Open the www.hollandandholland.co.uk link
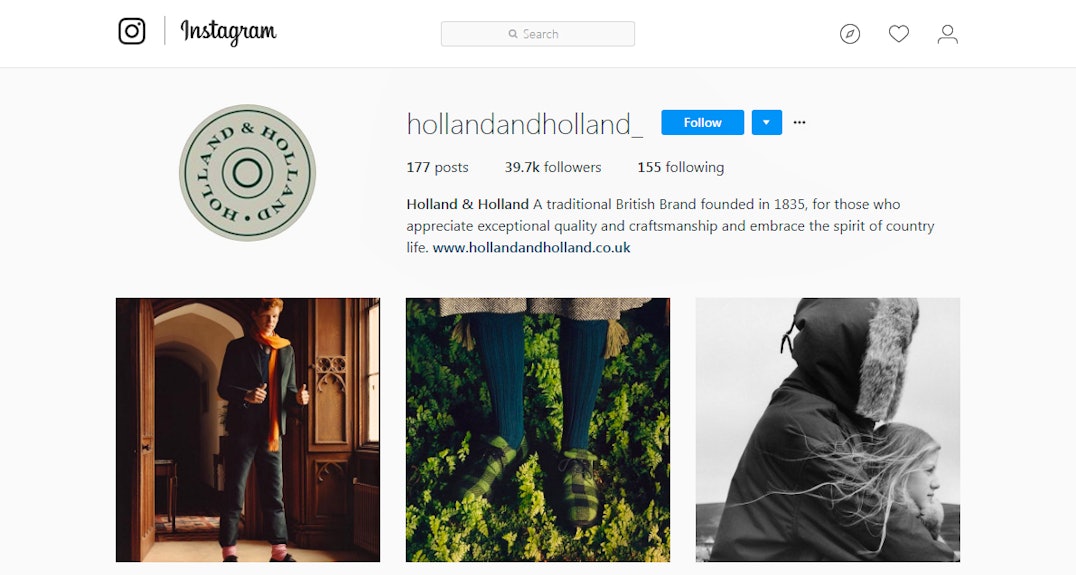Viewport: 1076px width, 575px height. click(x=532, y=248)
